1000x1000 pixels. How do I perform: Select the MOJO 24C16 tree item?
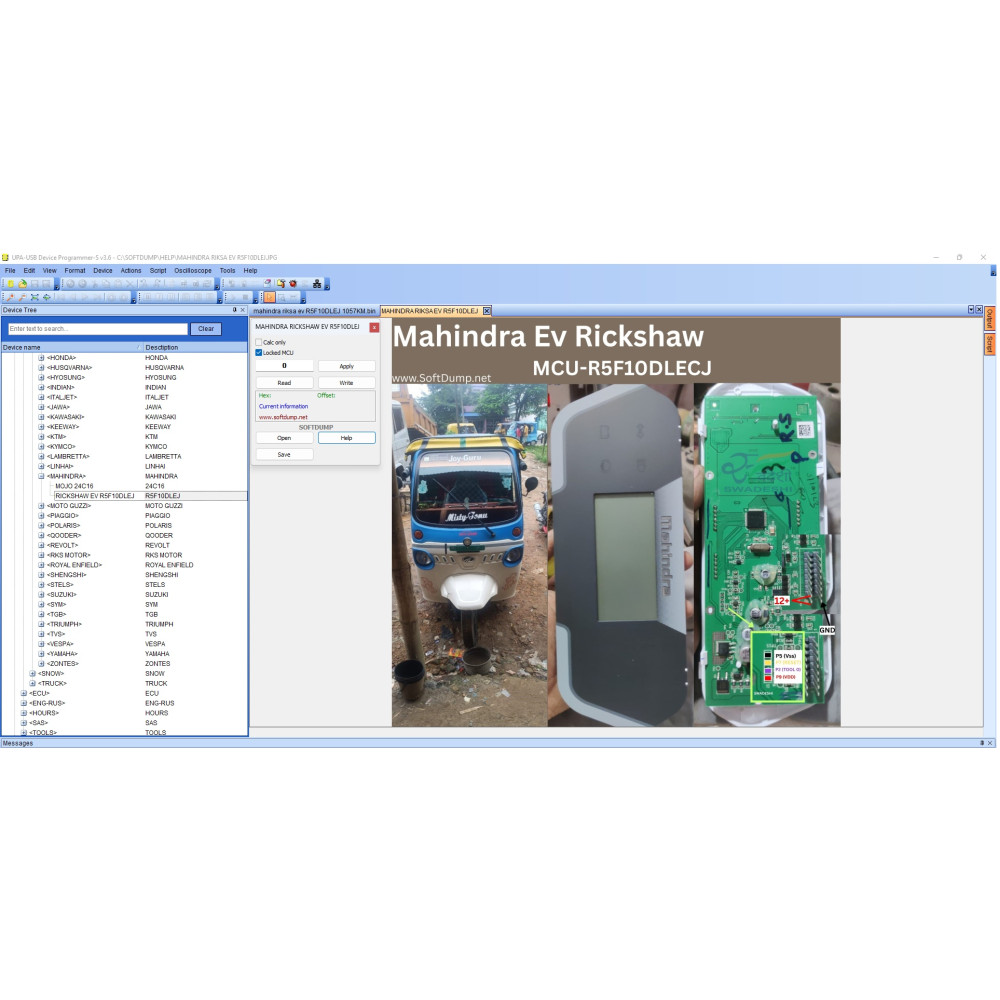[x=74, y=486]
